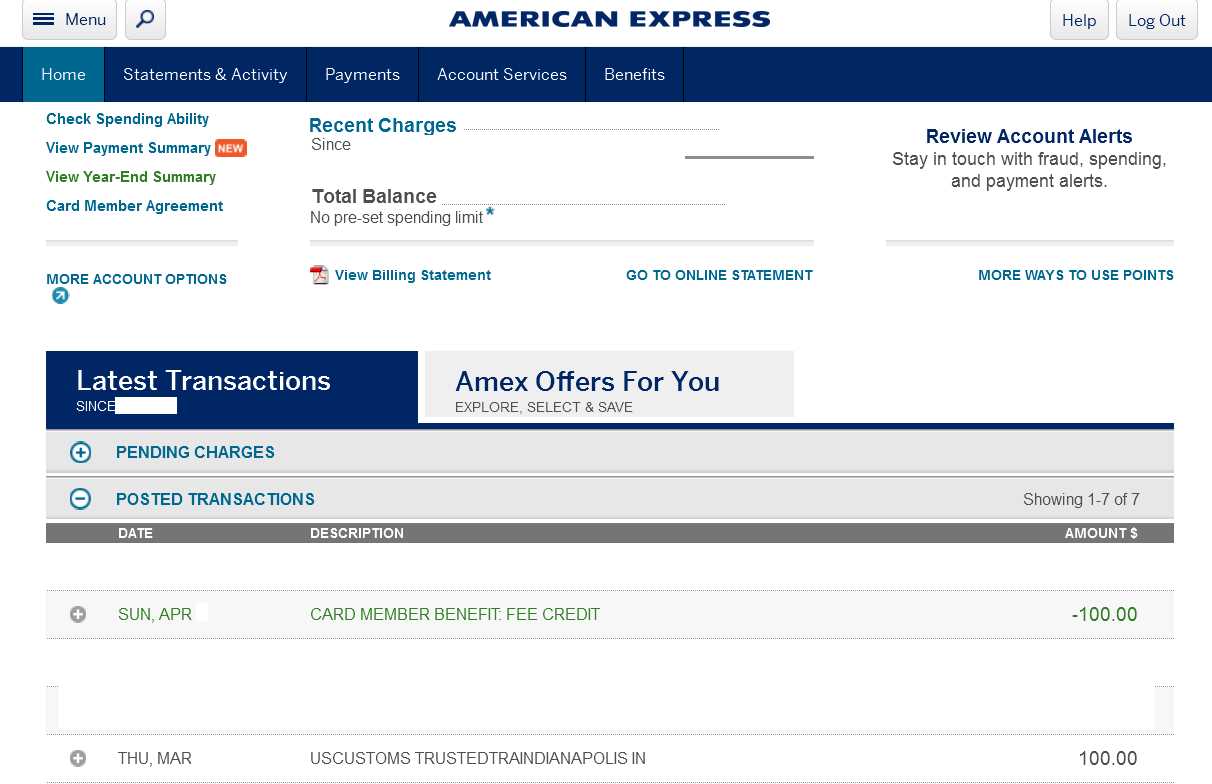The width and height of the screenshot is (1212, 784).
Task: Click the arrow icon under More Account Options
Action: click(61, 296)
